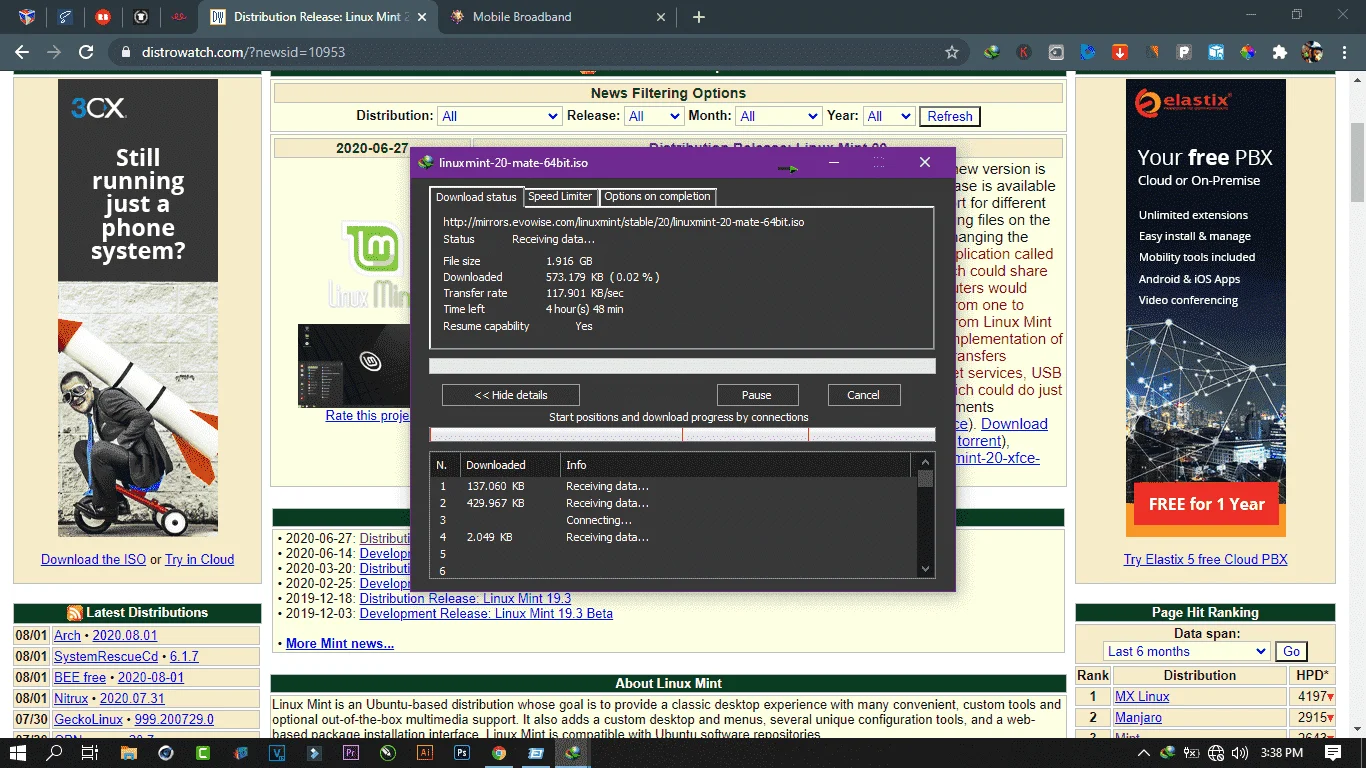Open the Release filter dropdown
Viewport: 1366px width, 768px height.
[x=654, y=116]
